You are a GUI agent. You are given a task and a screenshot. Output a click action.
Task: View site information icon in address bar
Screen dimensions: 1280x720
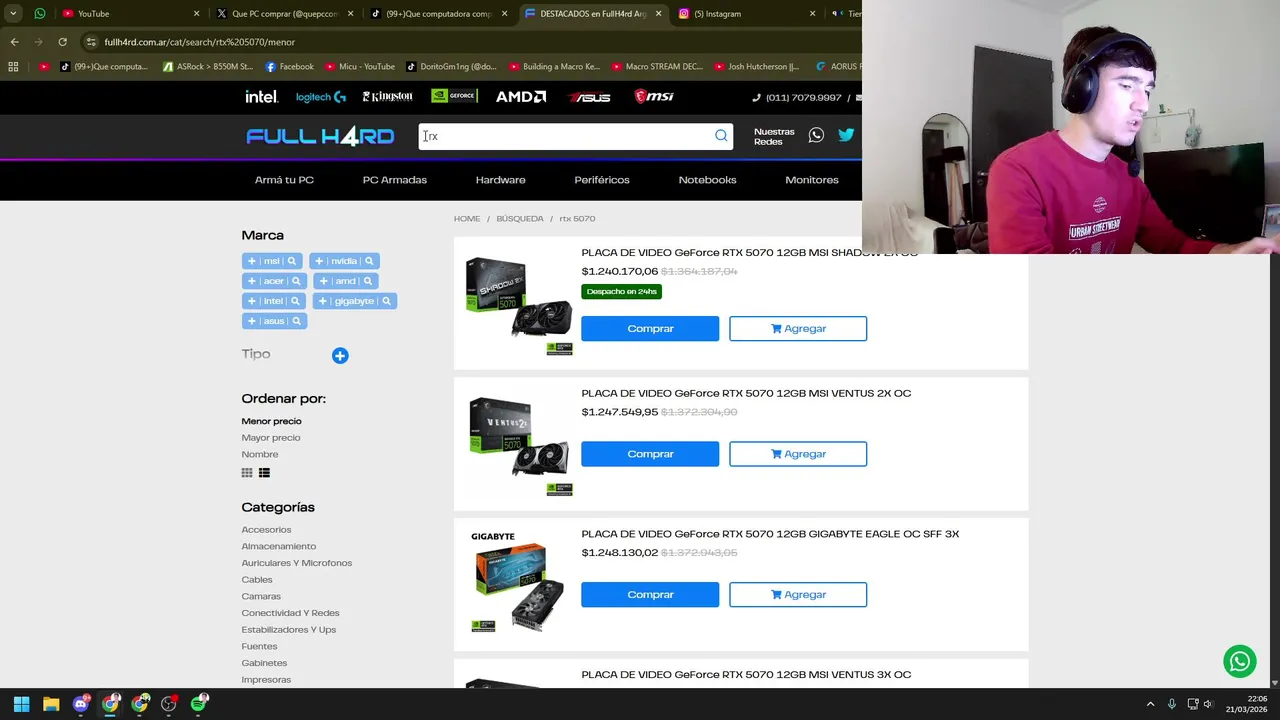pos(91,42)
